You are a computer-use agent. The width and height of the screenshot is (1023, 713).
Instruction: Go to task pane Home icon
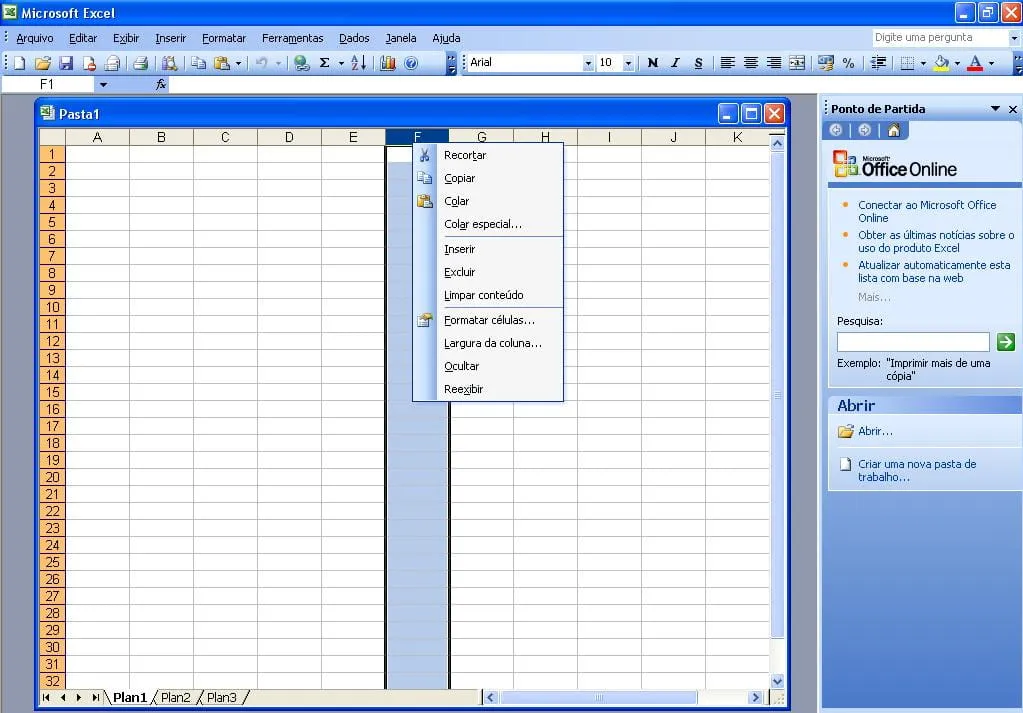tap(894, 130)
